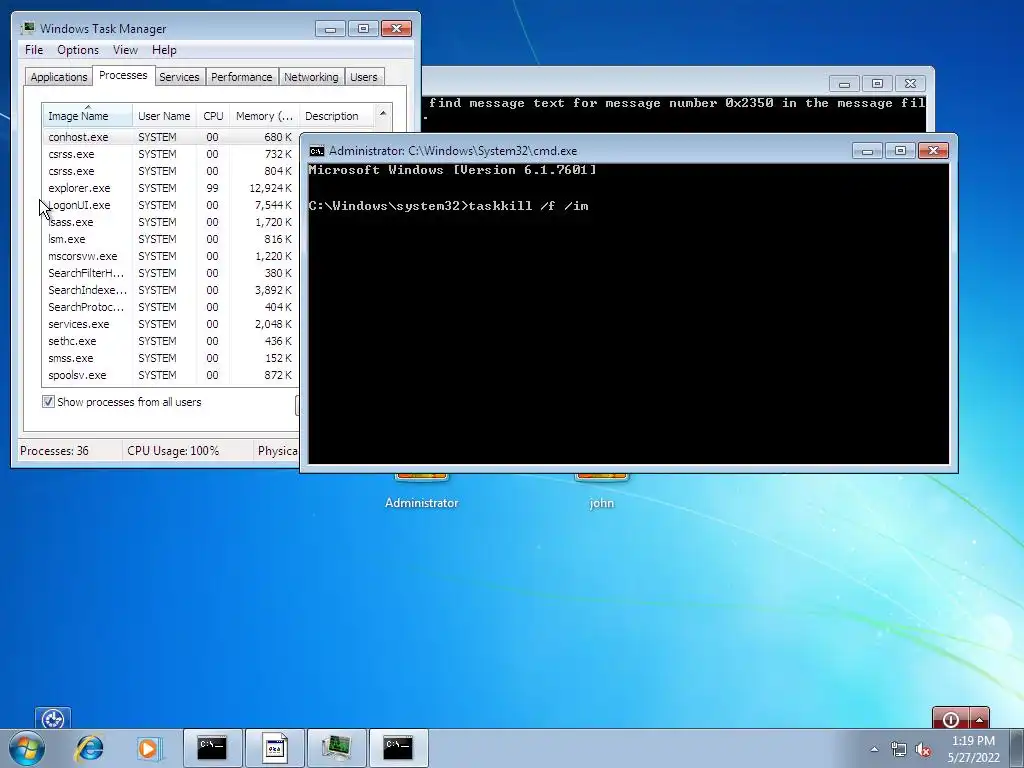Switch to Performance tab
This screenshot has height=768, width=1024.
242,77
